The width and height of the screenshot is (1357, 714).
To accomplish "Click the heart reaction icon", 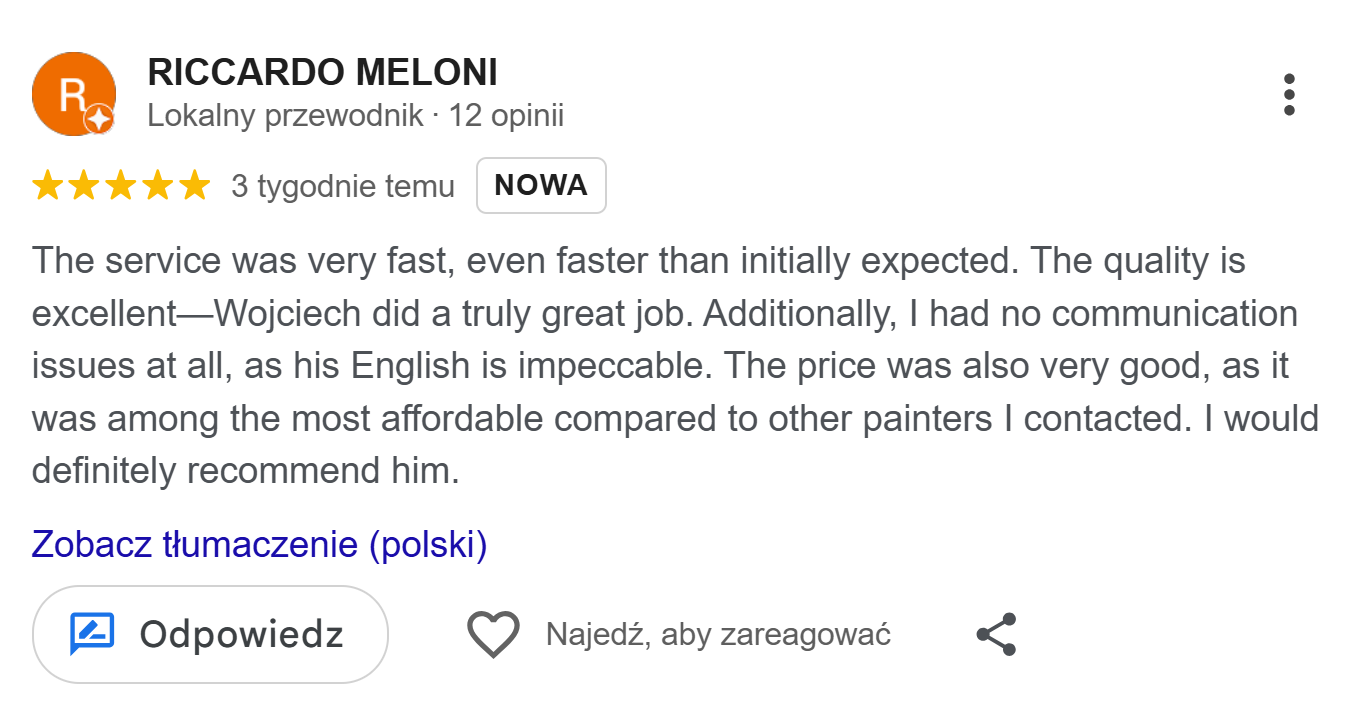I will [x=494, y=635].
